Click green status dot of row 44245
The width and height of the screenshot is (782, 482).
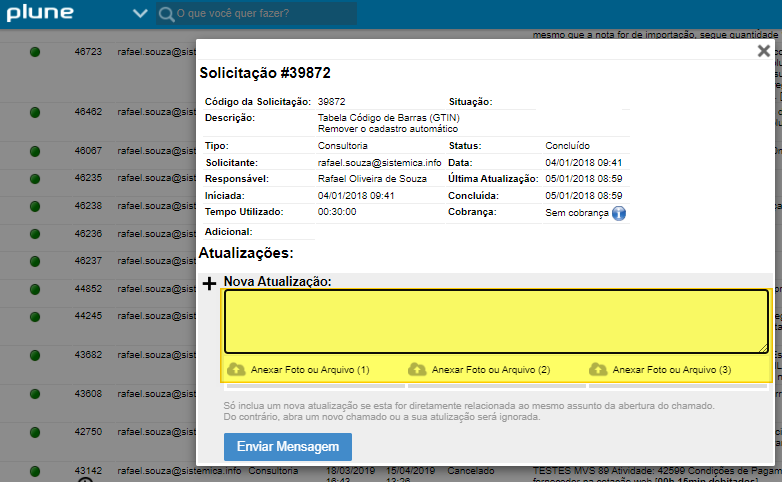pos(35,317)
